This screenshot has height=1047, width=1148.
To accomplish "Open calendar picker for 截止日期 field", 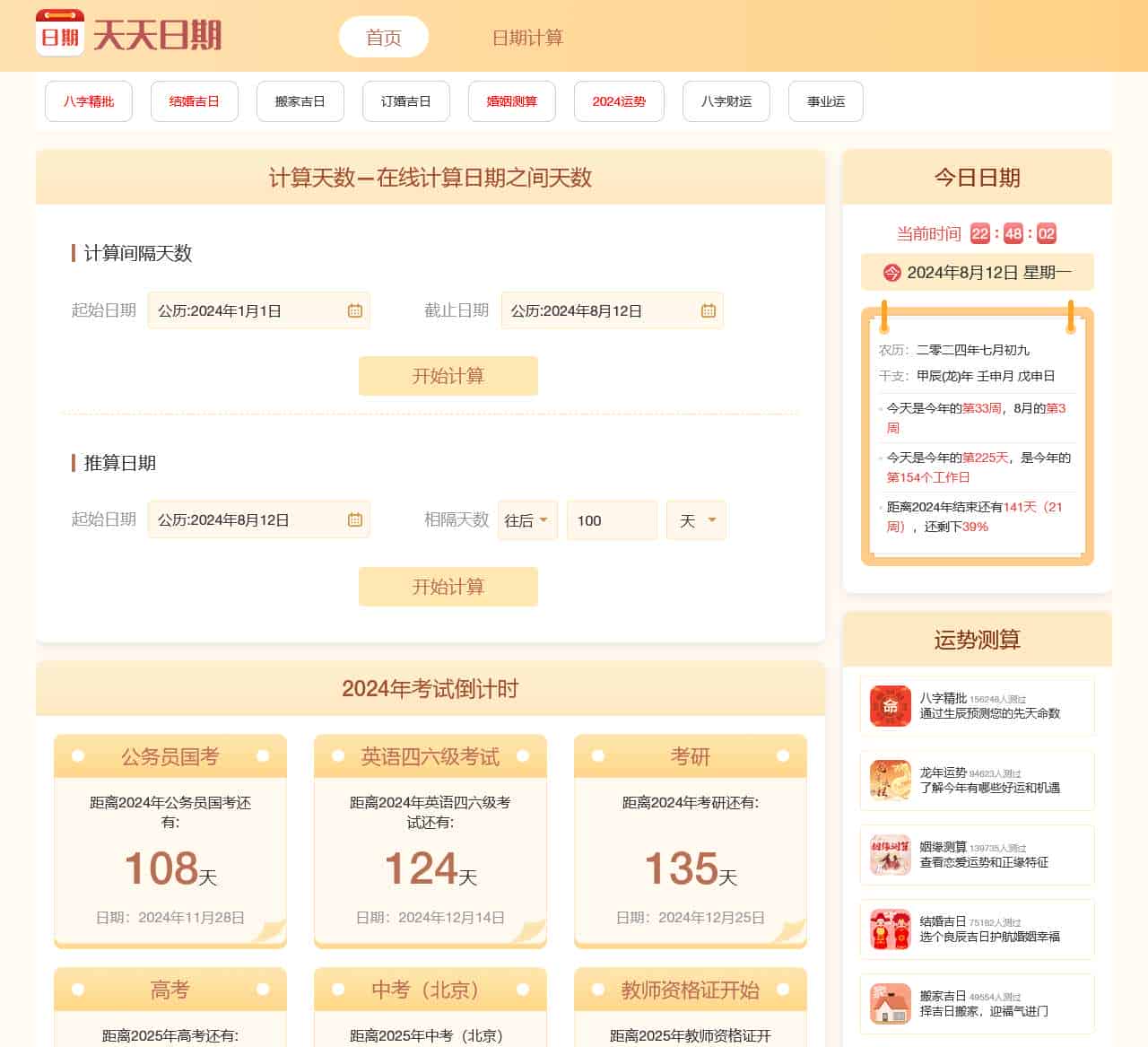I will pyautogui.click(x=709, y=310).
